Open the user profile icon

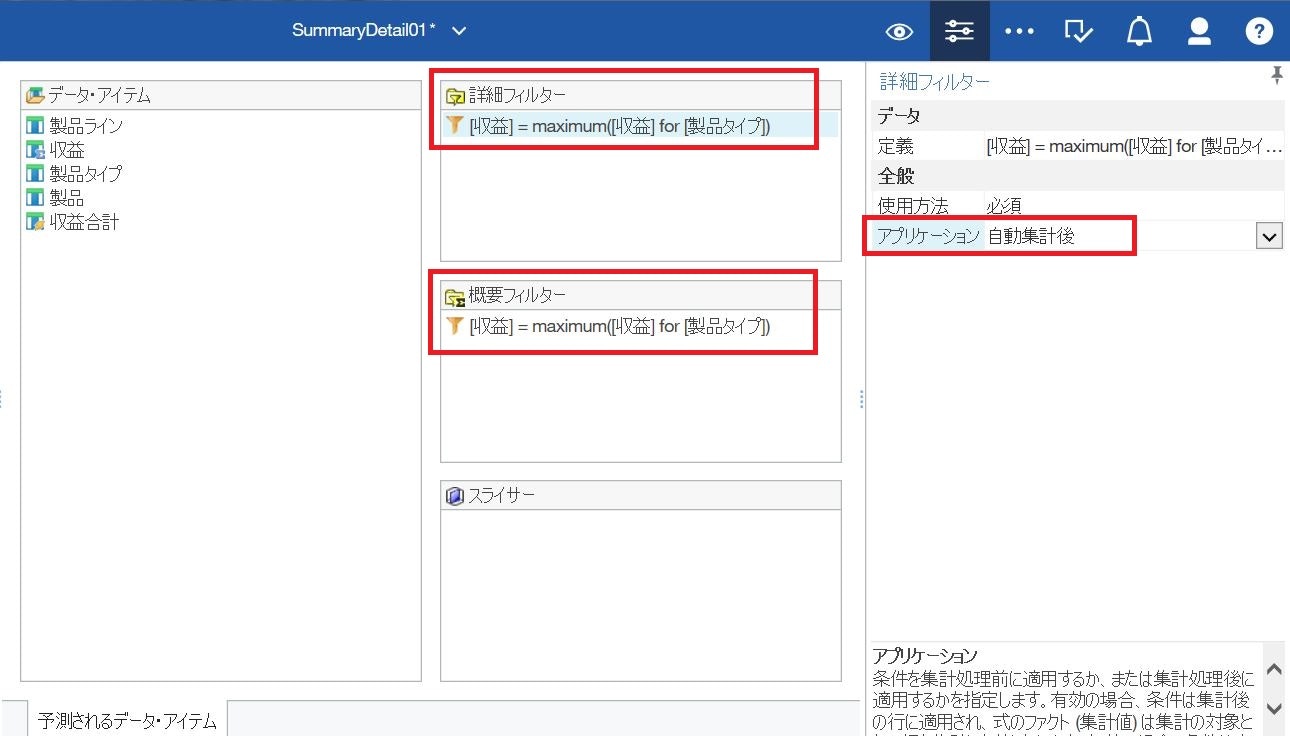(1199, 31)
